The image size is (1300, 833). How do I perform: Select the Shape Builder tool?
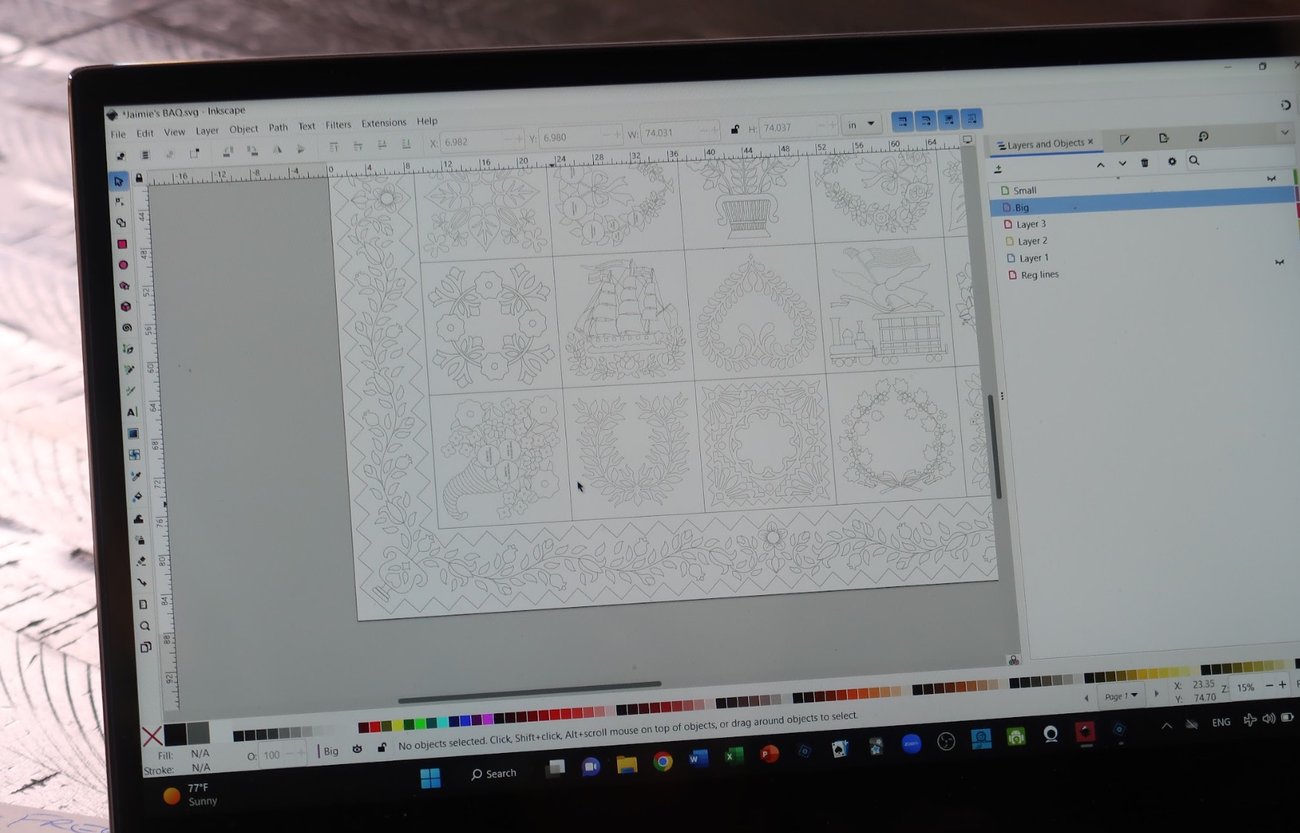point(121,223)
